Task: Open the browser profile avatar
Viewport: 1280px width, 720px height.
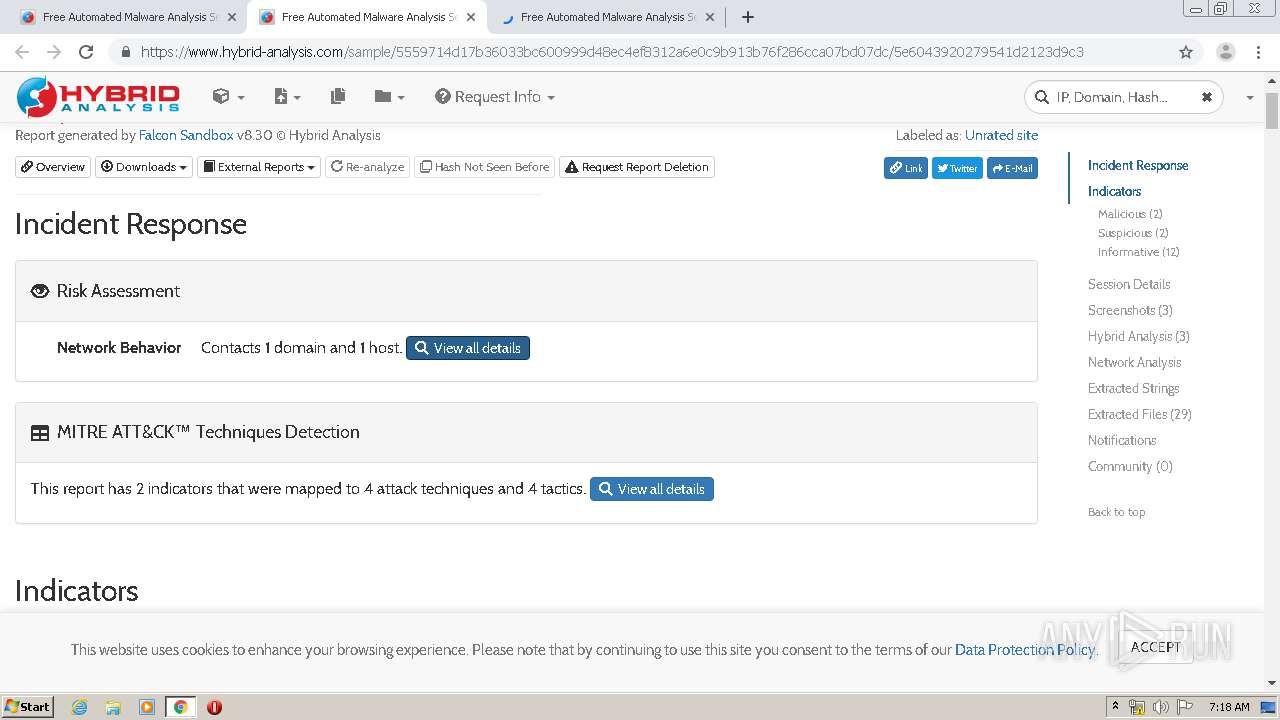Action: point(1225,52)
